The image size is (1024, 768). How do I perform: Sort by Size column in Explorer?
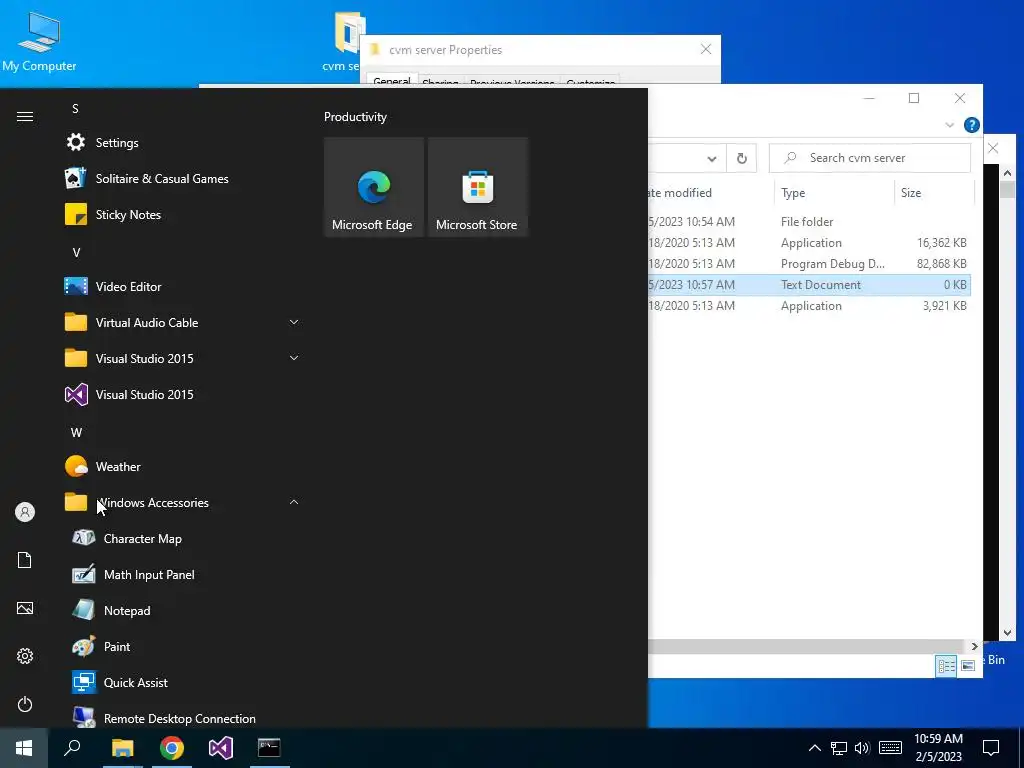934,193
